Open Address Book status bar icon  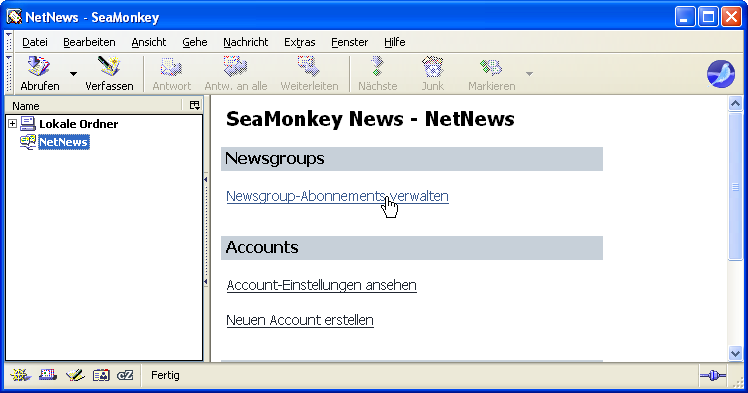point(101,375)
